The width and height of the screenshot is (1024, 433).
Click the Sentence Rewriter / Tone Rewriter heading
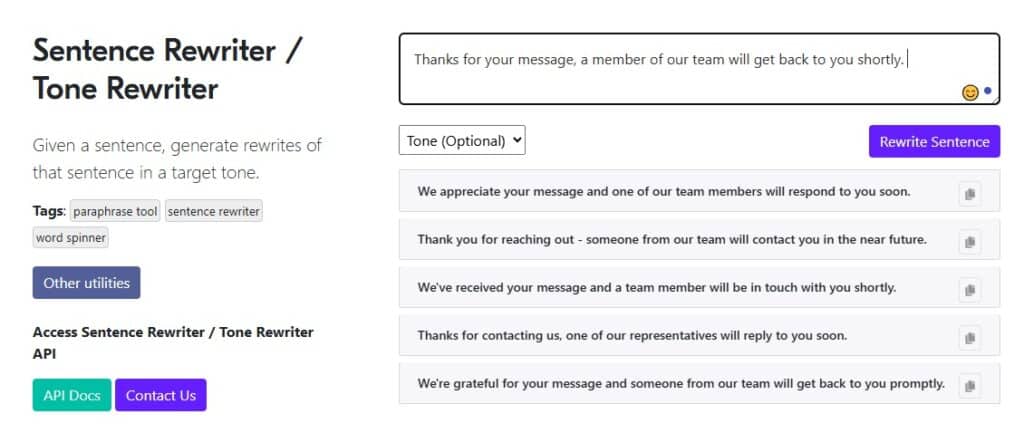(x=166, y=68)
